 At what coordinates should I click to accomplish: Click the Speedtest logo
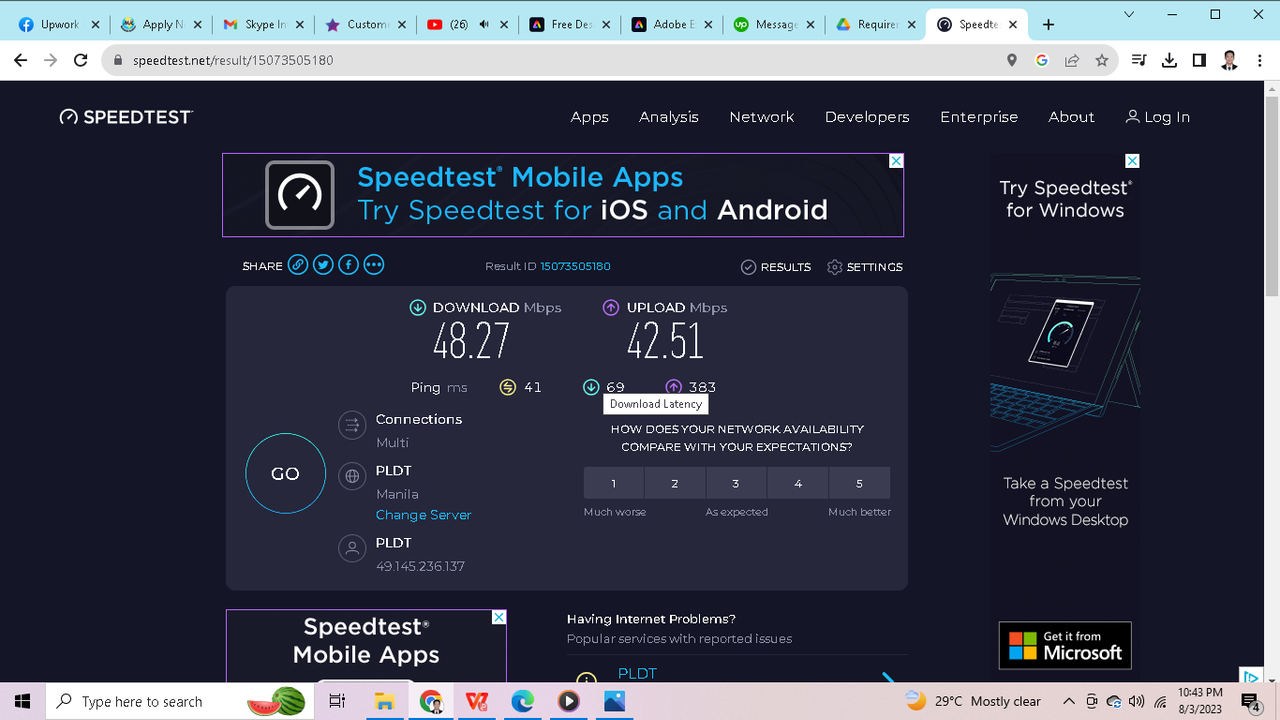tap(125, 116)
